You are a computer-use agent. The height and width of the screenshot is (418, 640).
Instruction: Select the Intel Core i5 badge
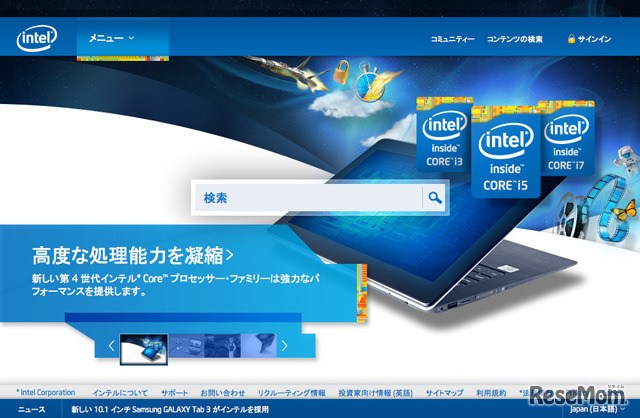point(506,152)
